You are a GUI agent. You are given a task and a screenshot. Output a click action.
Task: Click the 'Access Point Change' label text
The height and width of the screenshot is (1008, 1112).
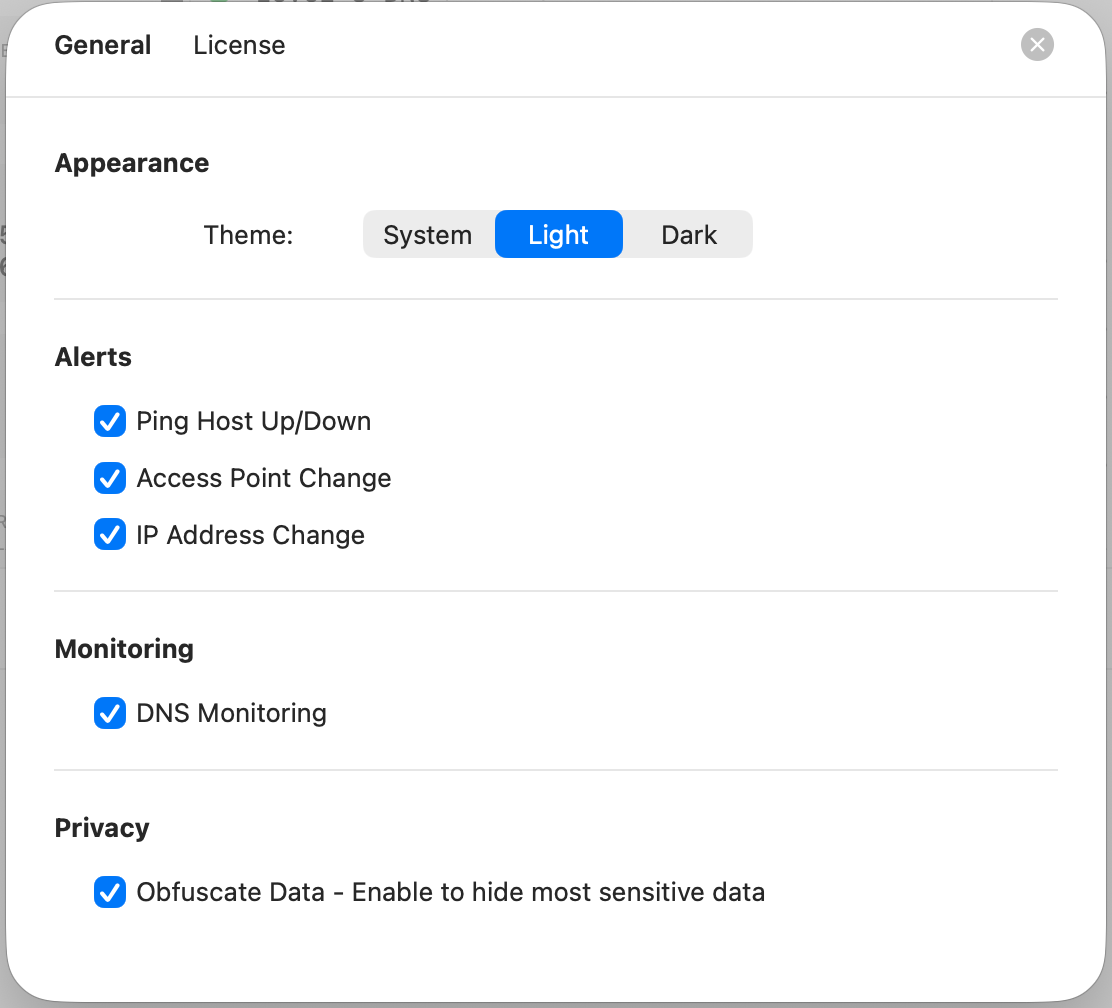coord(264,478)
